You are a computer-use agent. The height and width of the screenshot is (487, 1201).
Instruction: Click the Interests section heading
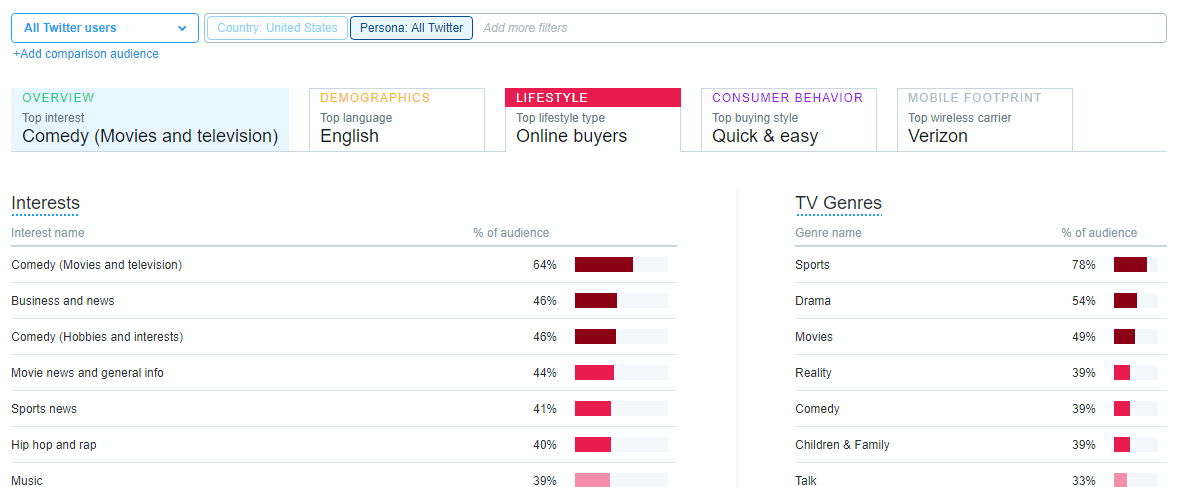[45, 203]
